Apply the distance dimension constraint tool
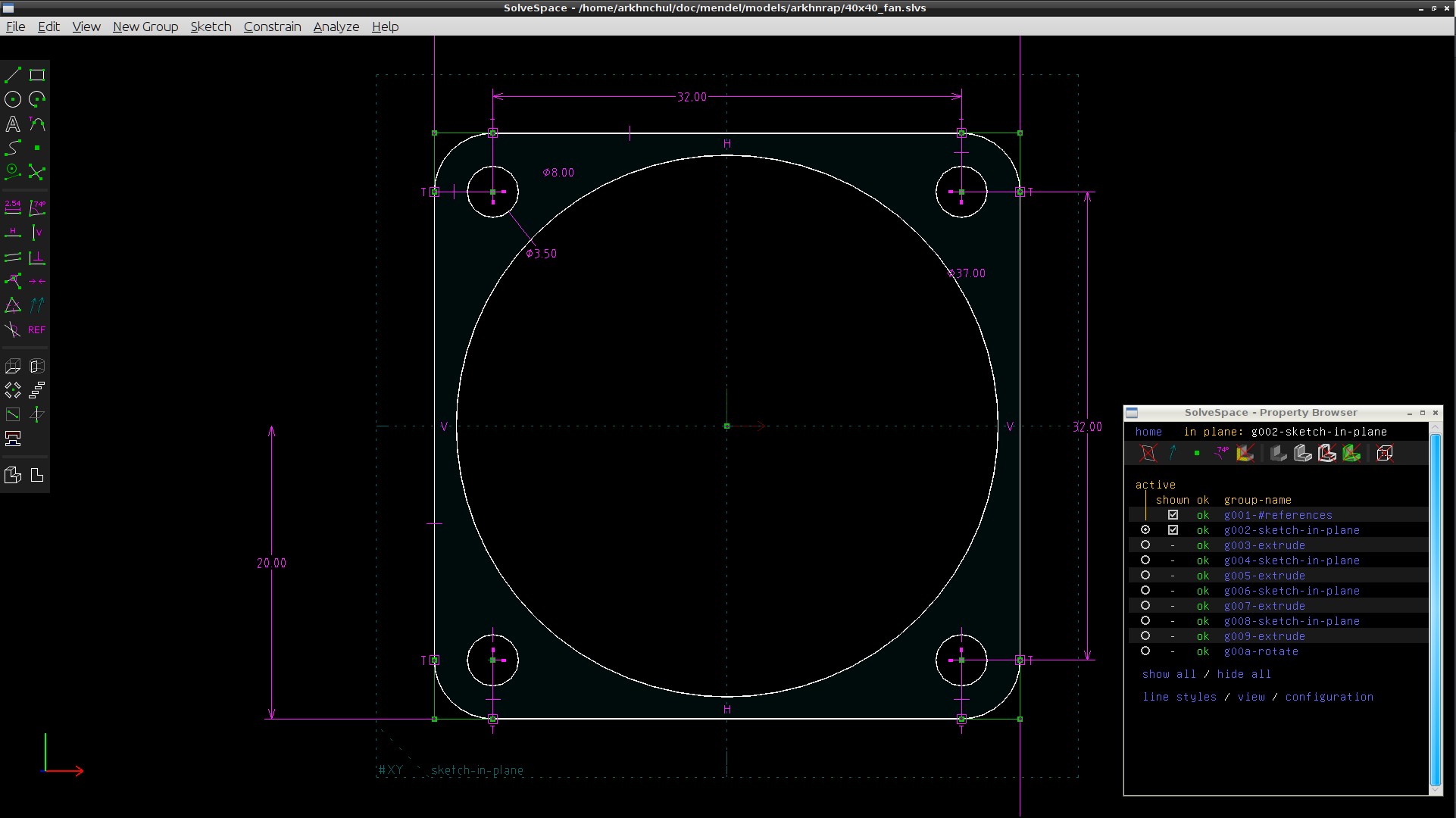 [x=13, y=207]
